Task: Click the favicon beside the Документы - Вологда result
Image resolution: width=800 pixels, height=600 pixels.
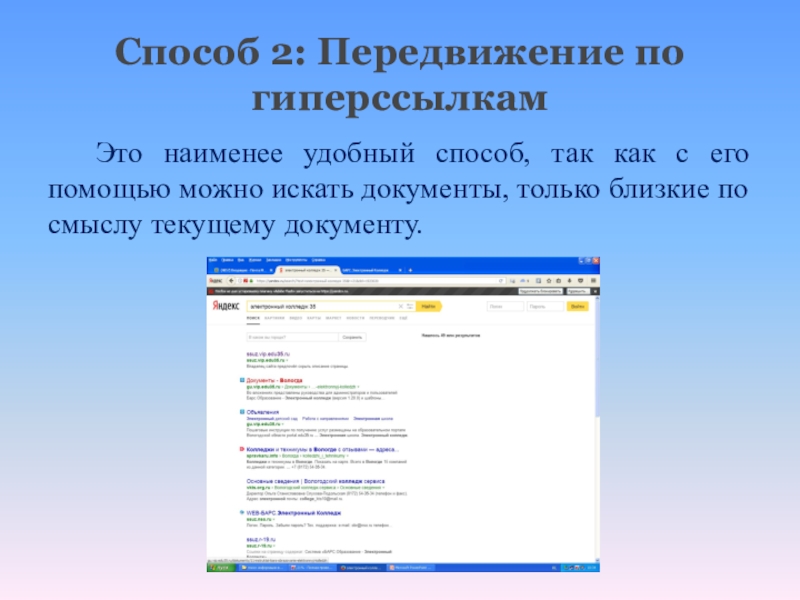Action: (242, 381)
